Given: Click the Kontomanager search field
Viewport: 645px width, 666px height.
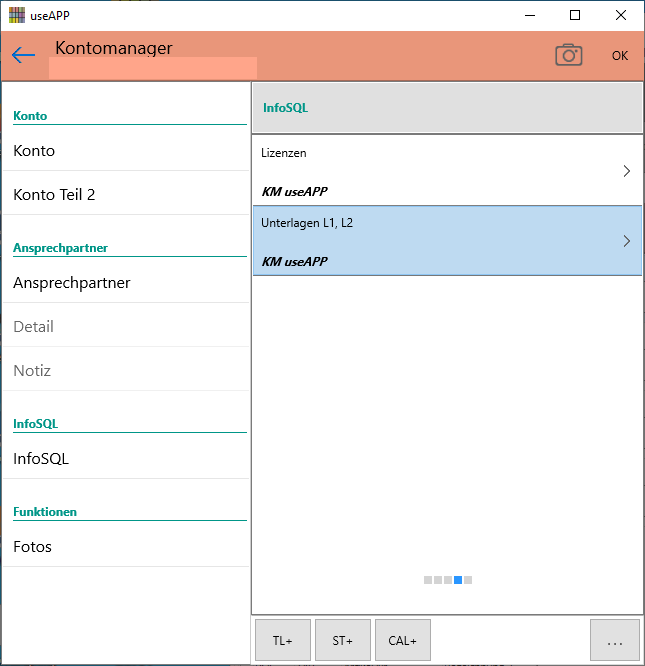Looking at the screenshot, I should [x=153, y=68].
